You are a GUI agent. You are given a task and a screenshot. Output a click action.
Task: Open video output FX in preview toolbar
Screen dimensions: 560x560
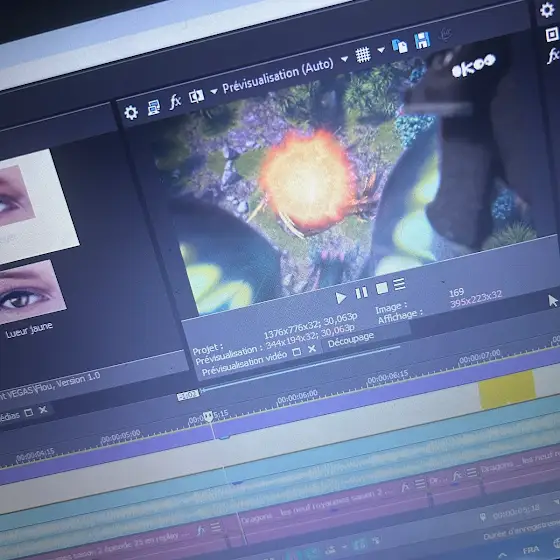click(175, 102)
